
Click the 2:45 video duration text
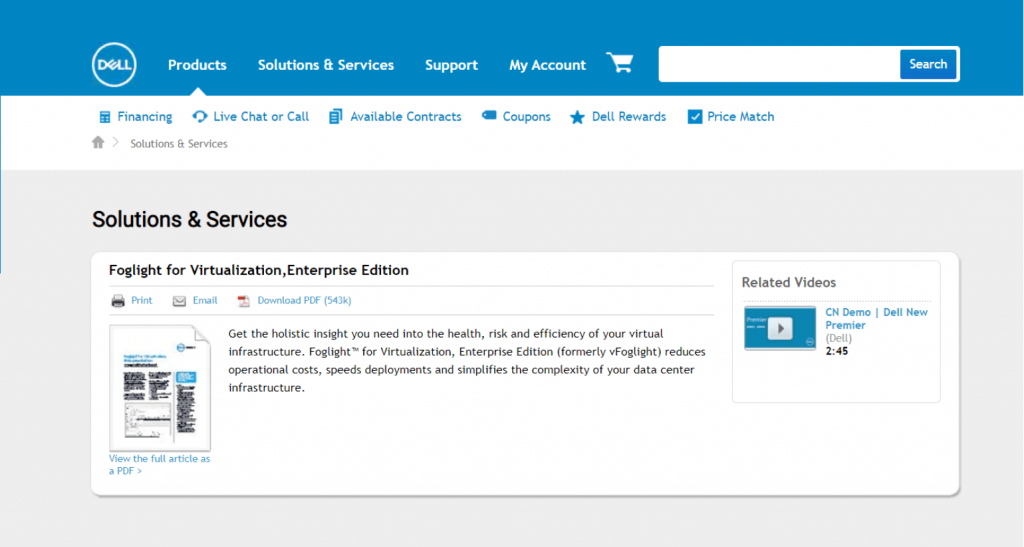(837, 351)
